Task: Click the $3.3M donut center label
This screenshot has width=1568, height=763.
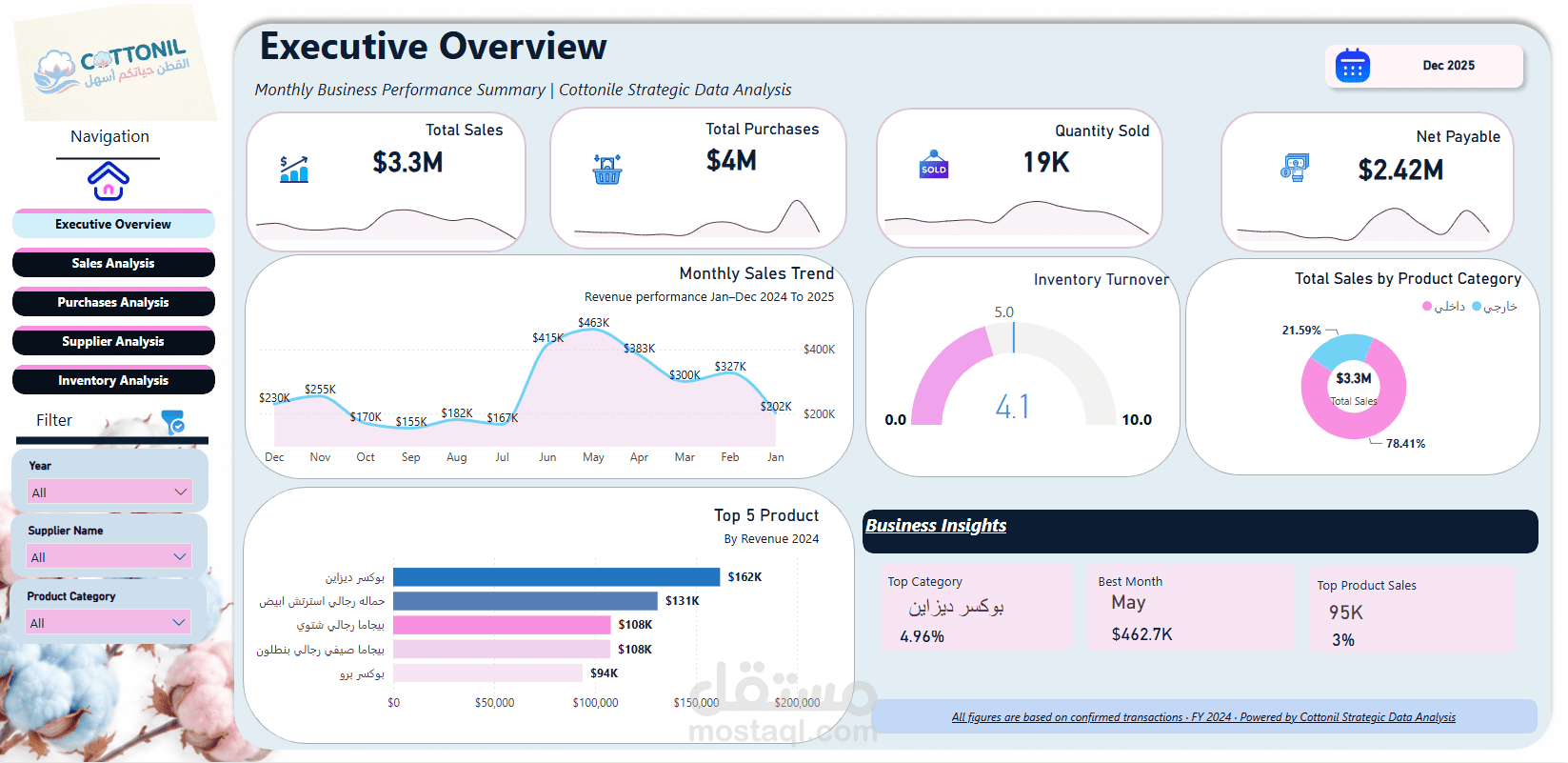Action: tap(1354, 378)
